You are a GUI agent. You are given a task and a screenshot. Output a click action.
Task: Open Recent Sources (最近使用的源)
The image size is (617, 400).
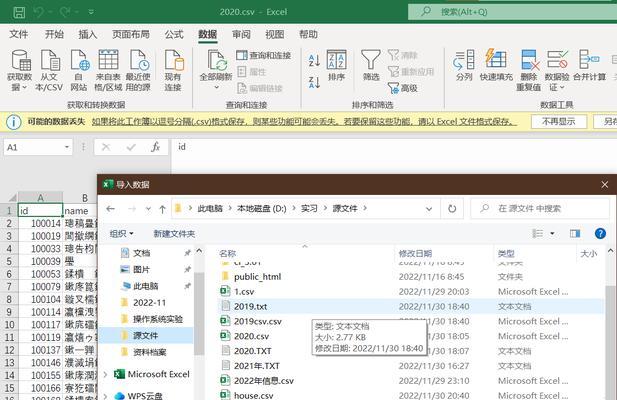pos(138,71)
